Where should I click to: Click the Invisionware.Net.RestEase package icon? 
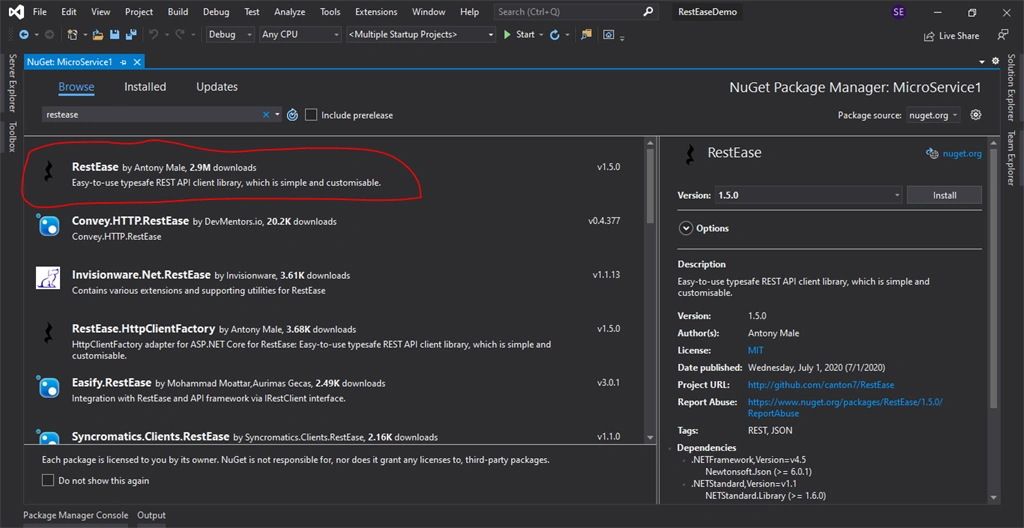click(x=48, y=278)
